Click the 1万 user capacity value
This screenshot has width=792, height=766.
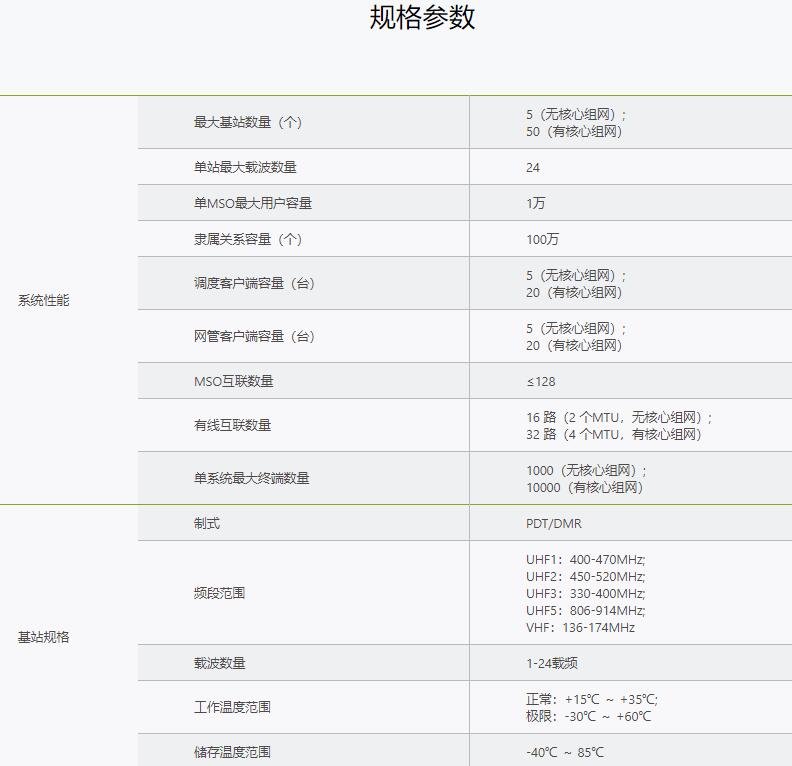tap(536, 203)
